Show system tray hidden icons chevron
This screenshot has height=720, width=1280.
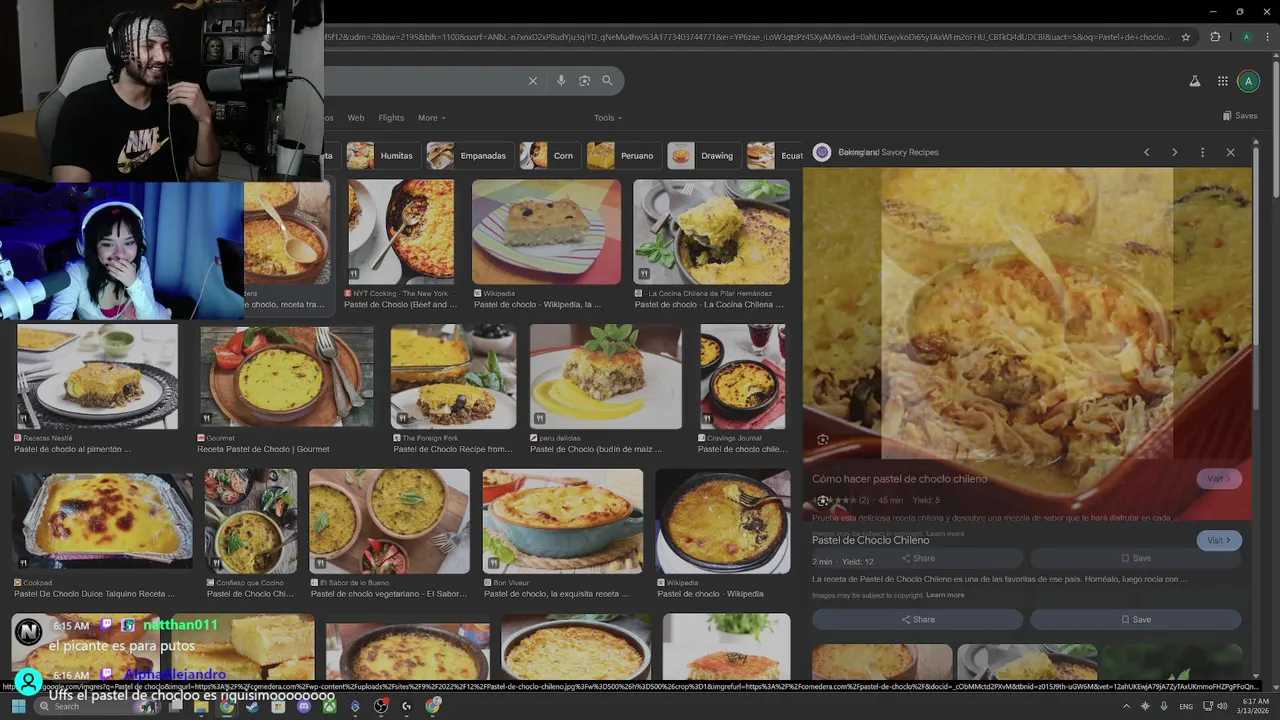[1126, 706]
